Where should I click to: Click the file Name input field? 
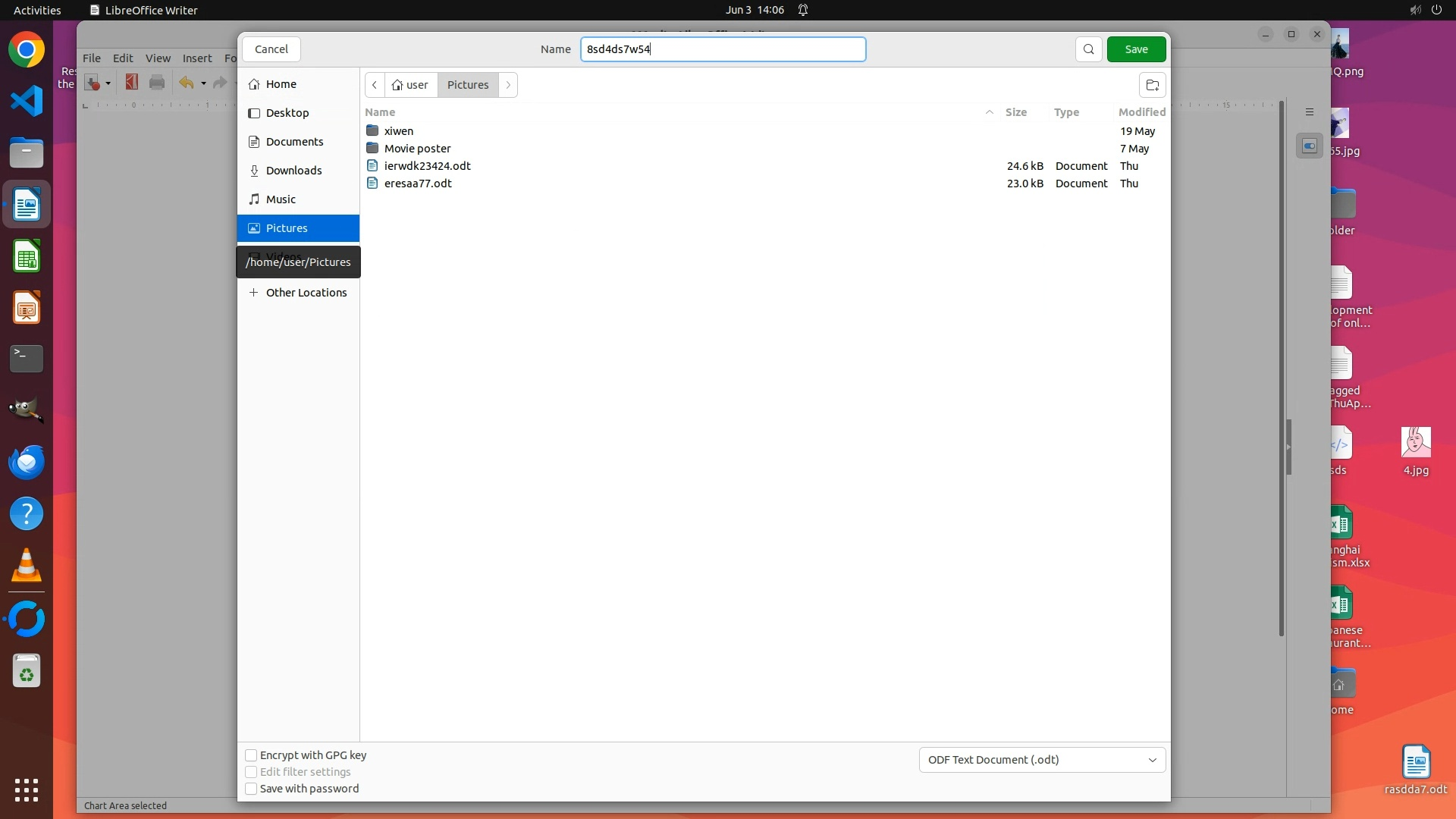coord(722,49)
